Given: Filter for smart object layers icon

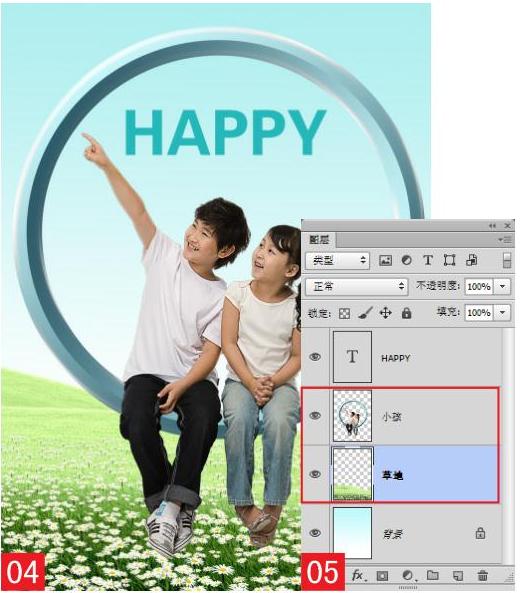Looking at the screenshot, I should pos(471,260).
